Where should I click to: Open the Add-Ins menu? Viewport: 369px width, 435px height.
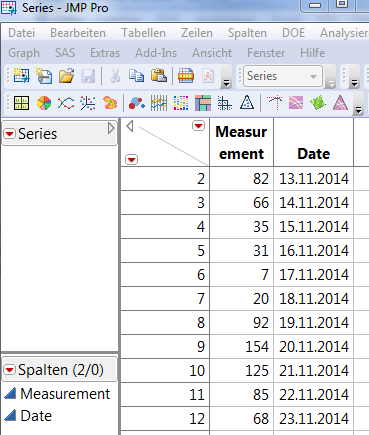[x=156, y=53]
